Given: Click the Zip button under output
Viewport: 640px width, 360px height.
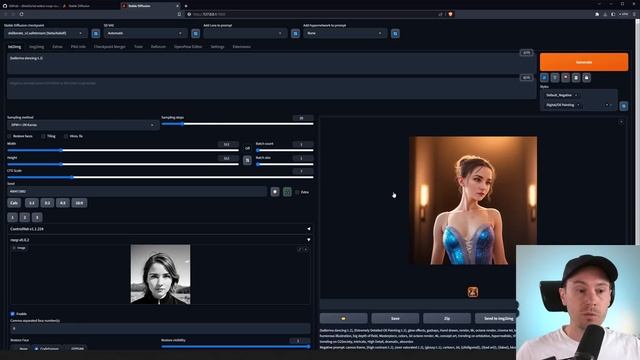Looking at the screenshot, I should coord(447,318).
